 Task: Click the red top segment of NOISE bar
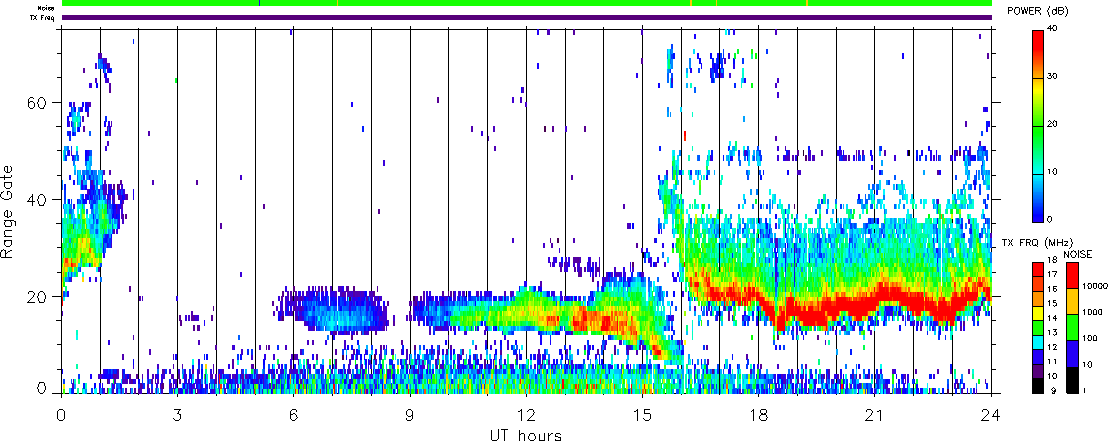pos(1073,275)
